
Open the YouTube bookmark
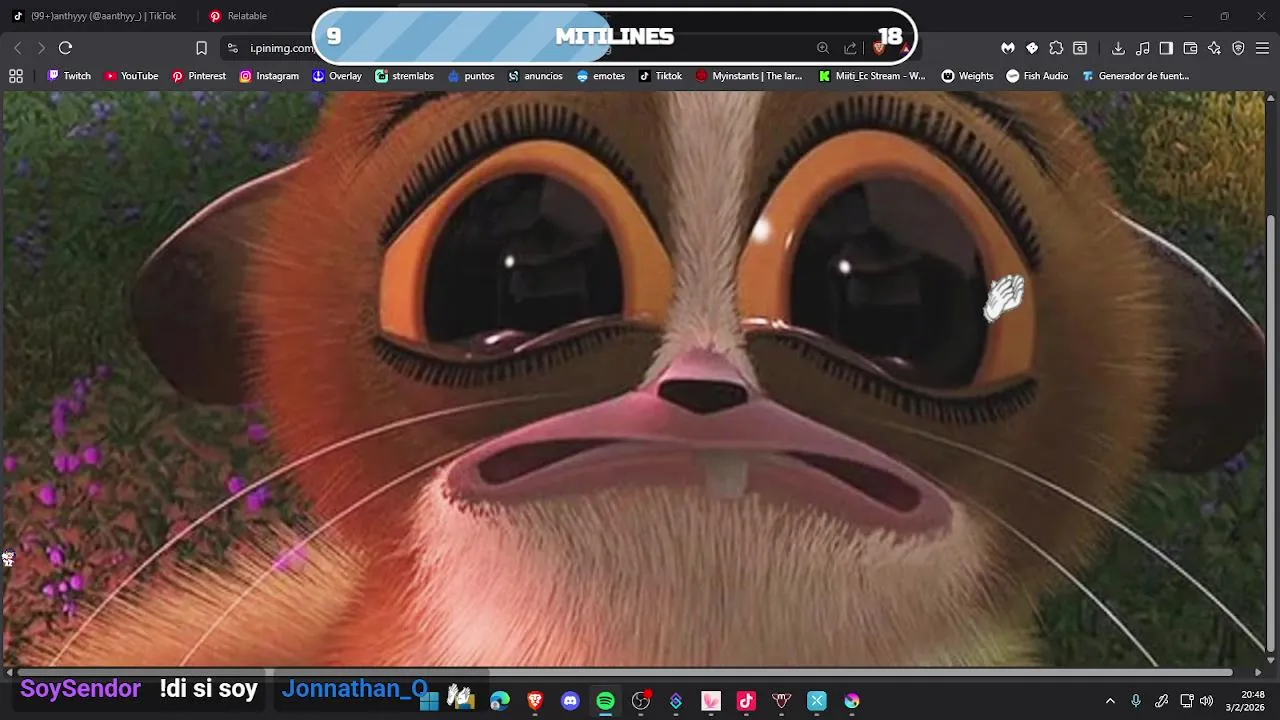131,76
